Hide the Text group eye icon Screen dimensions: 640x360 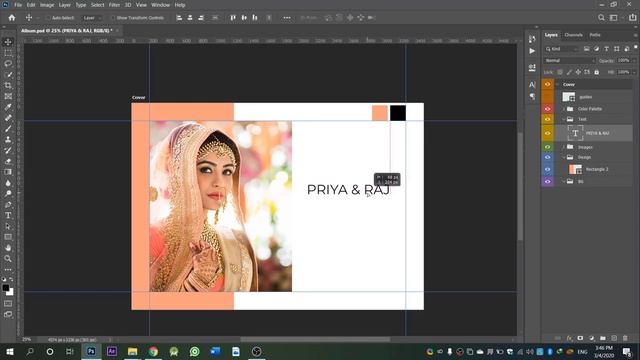[547, 119]
